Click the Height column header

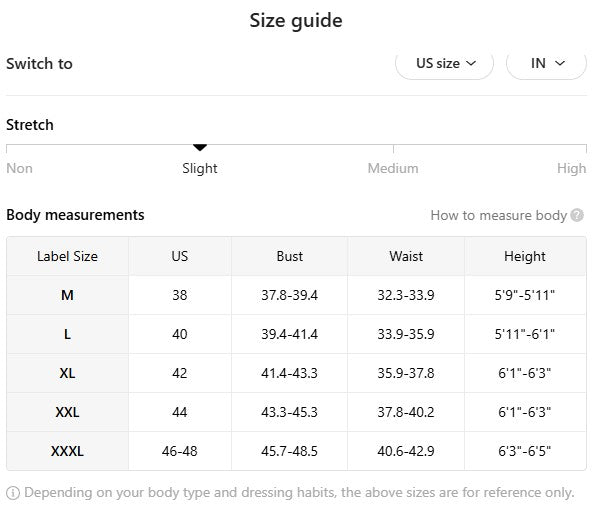(525, 256)
